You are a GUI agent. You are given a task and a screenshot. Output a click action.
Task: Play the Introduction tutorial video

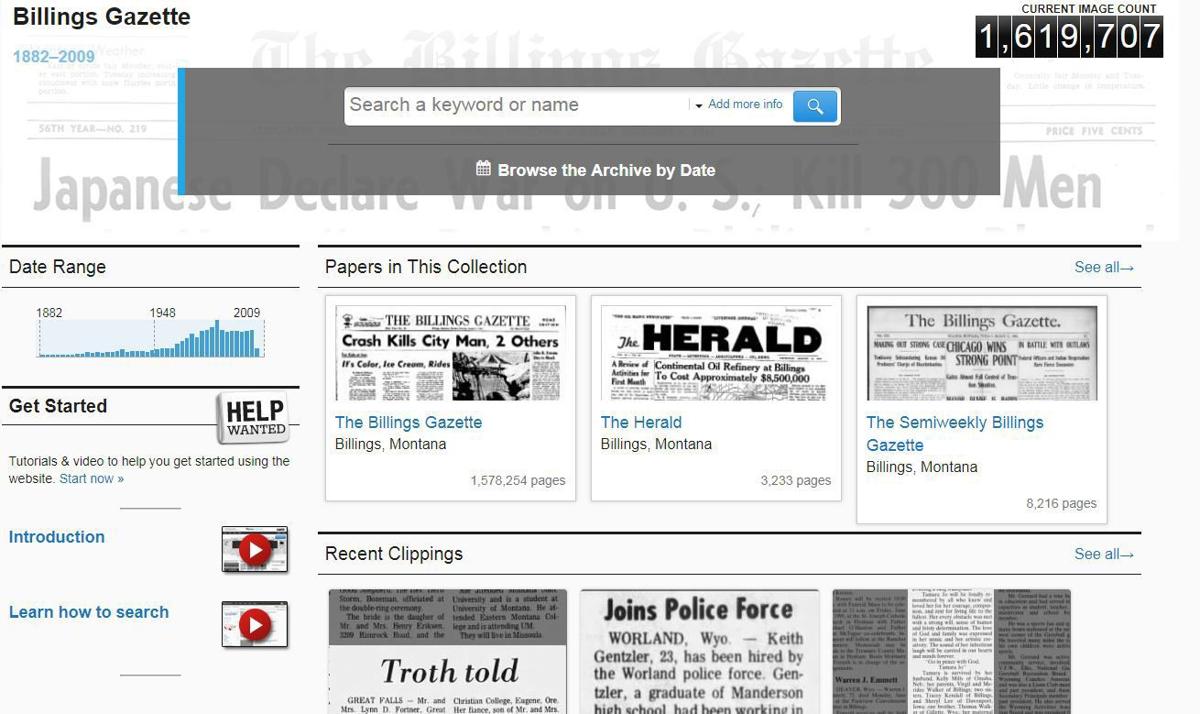point(255,548)
